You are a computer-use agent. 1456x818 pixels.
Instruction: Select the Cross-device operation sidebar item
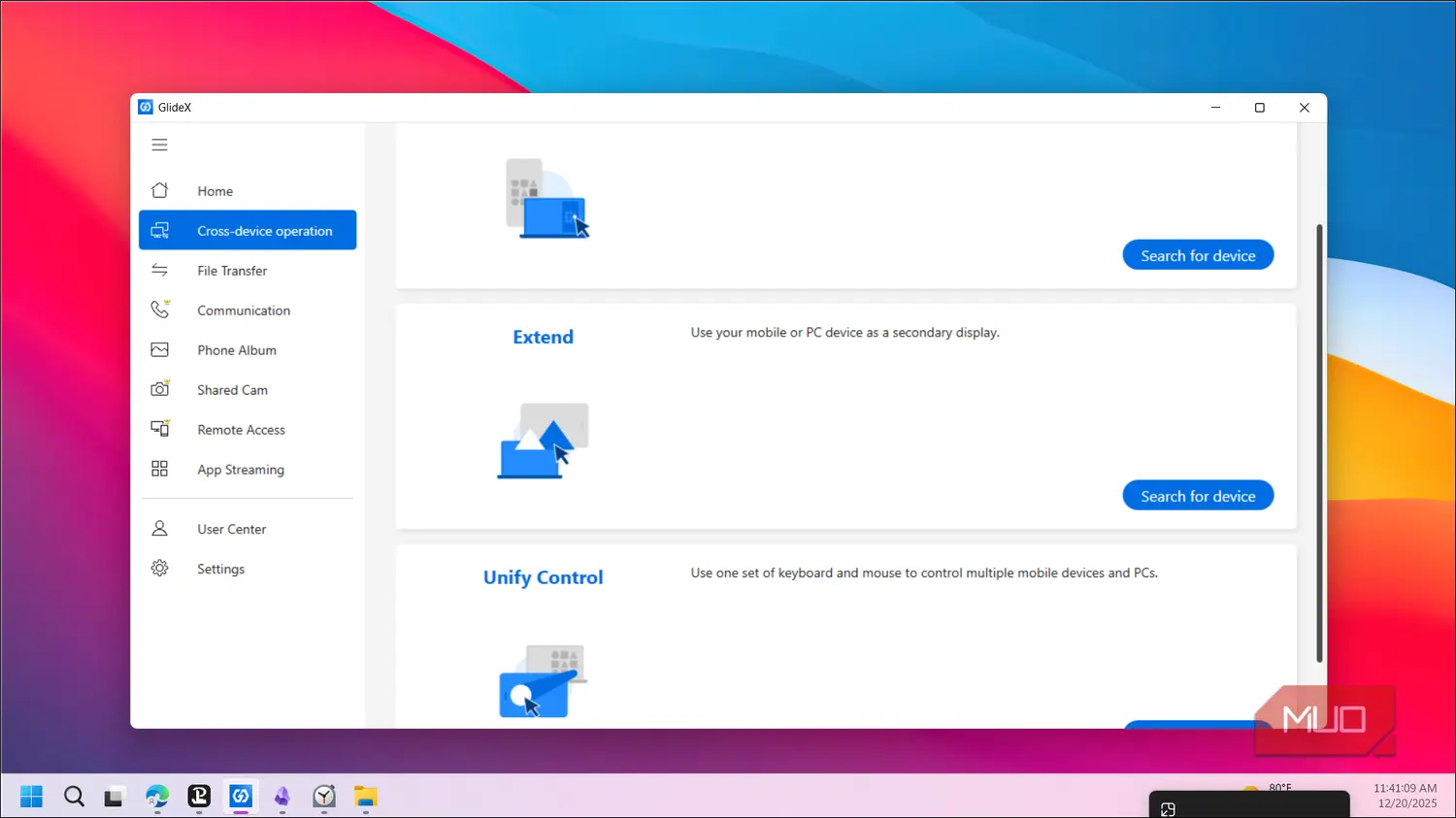tap(248, 231)
